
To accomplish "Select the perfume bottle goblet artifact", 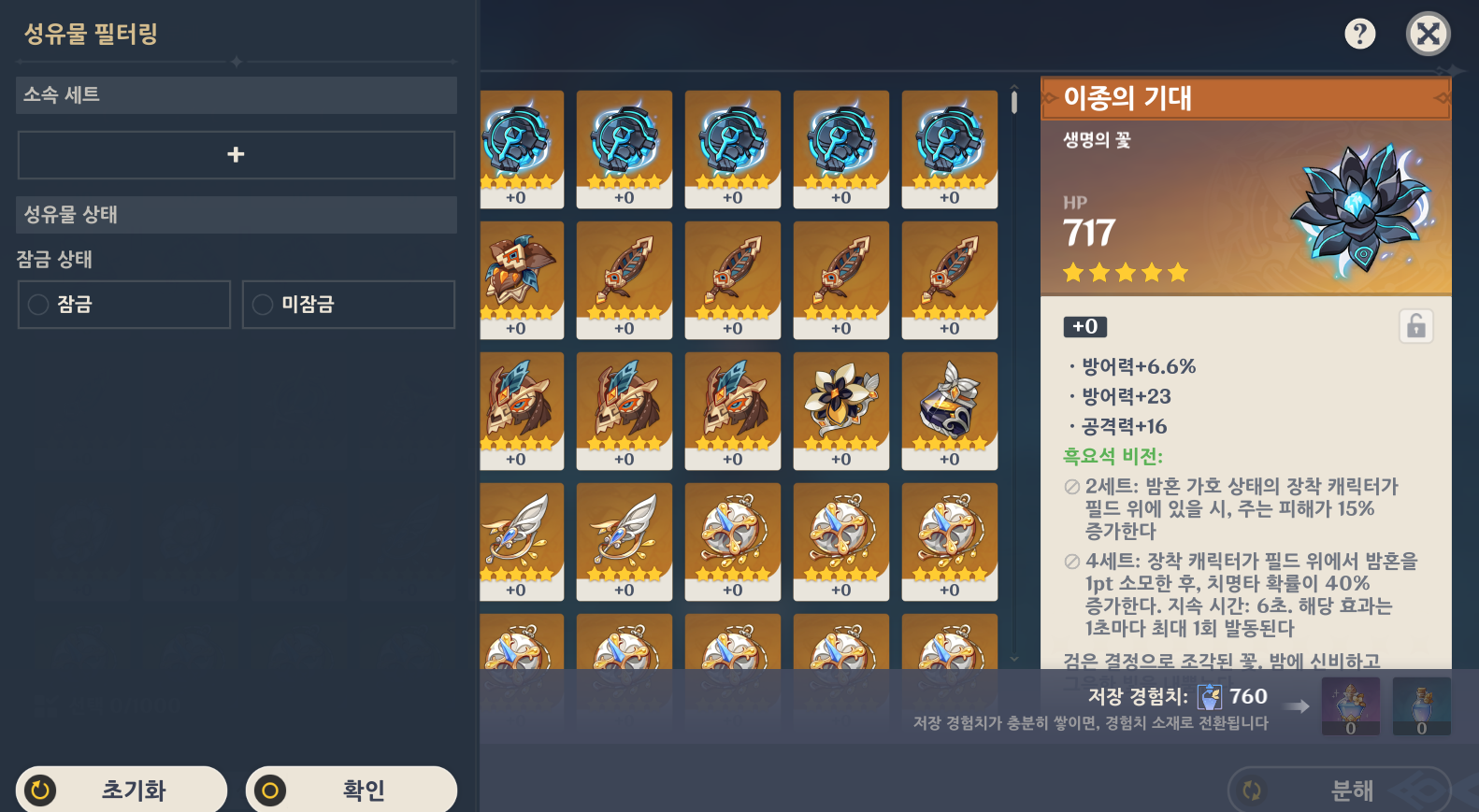I will (950, 411).
